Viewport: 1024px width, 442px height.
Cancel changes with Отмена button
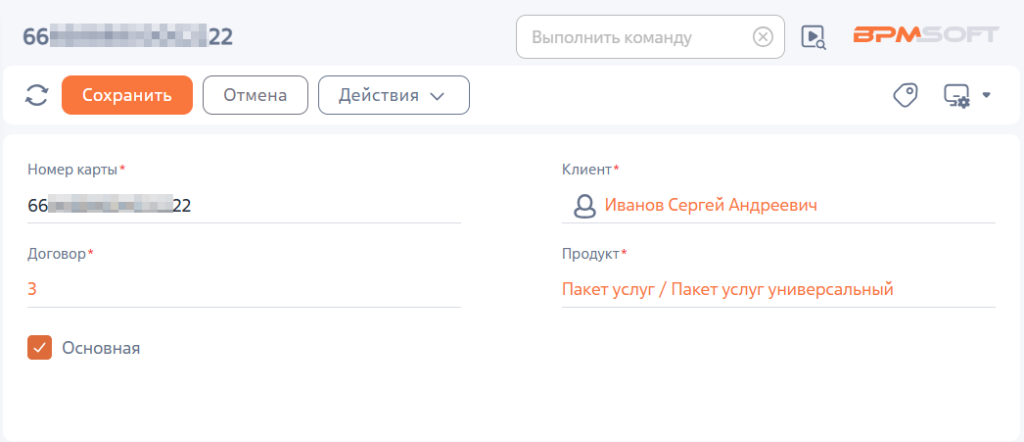pyautogui.click(x=255, y=95)
